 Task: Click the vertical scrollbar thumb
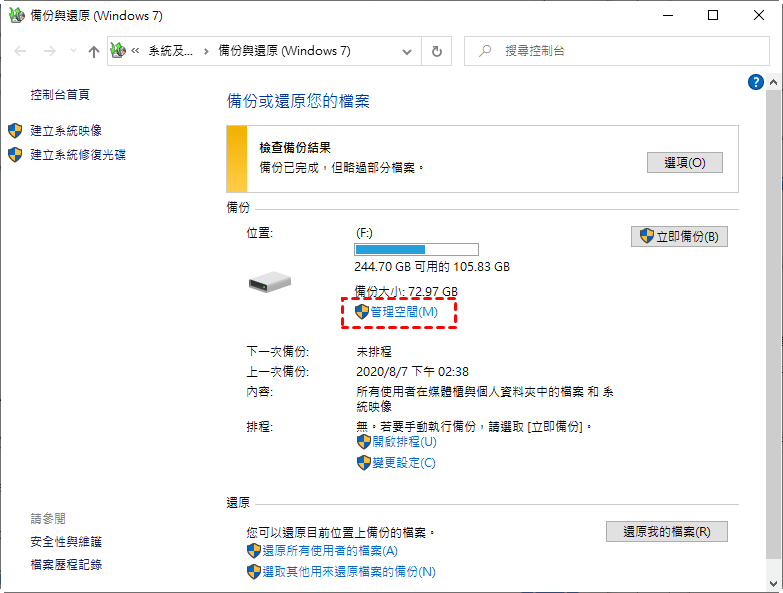(x=773, y=324)
